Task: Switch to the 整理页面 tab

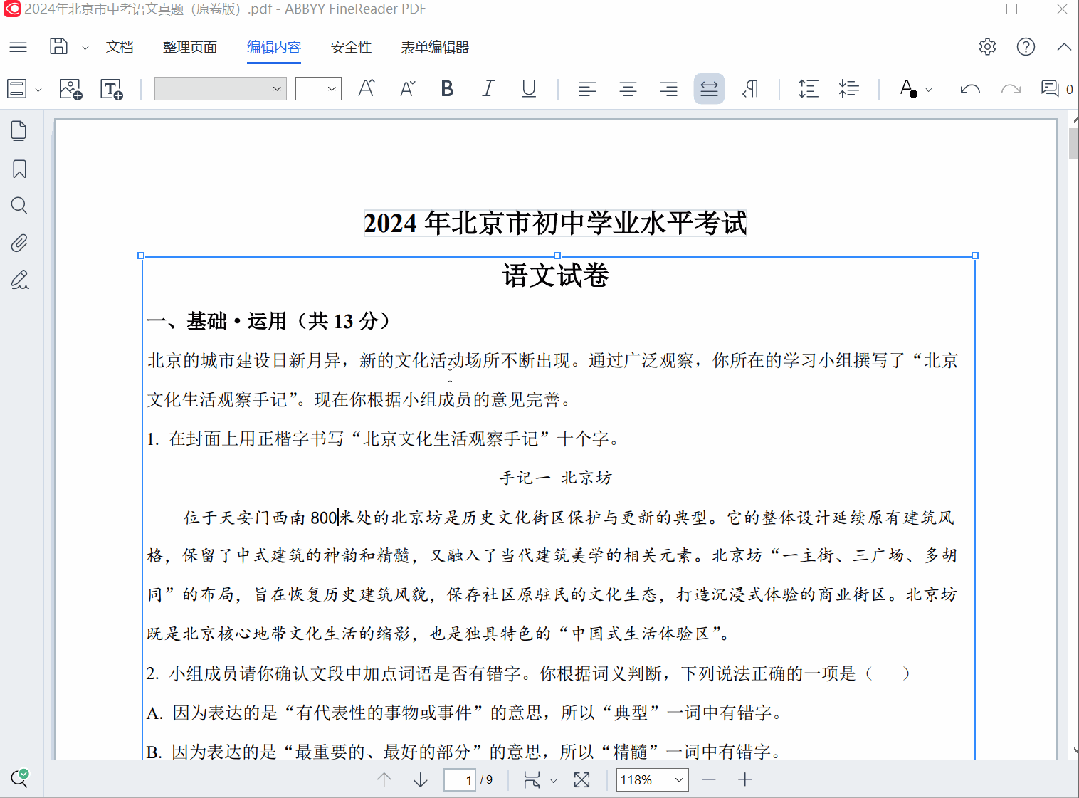Action: pos(190,47)
